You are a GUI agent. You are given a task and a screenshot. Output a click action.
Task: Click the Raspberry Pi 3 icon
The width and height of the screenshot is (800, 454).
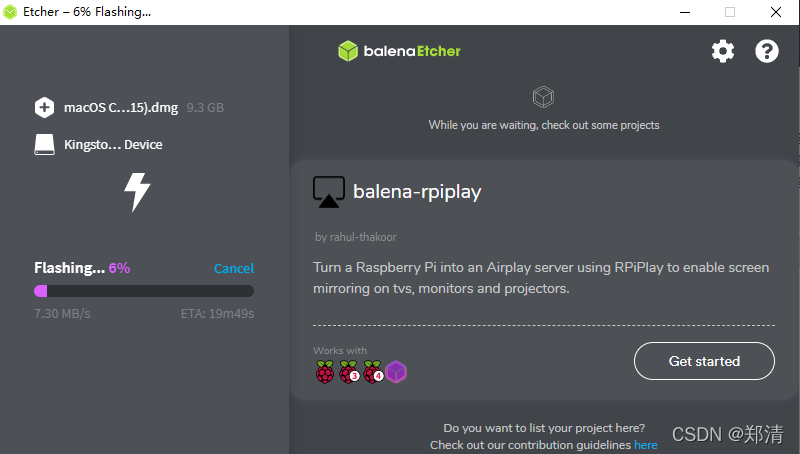pos(349,372)
